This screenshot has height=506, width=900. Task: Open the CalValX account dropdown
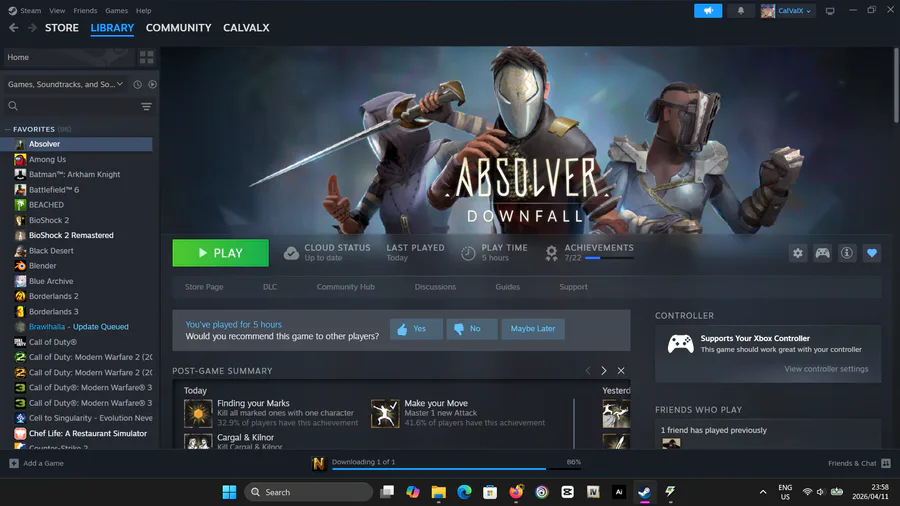pyautogui.click(x=786, y=10)
